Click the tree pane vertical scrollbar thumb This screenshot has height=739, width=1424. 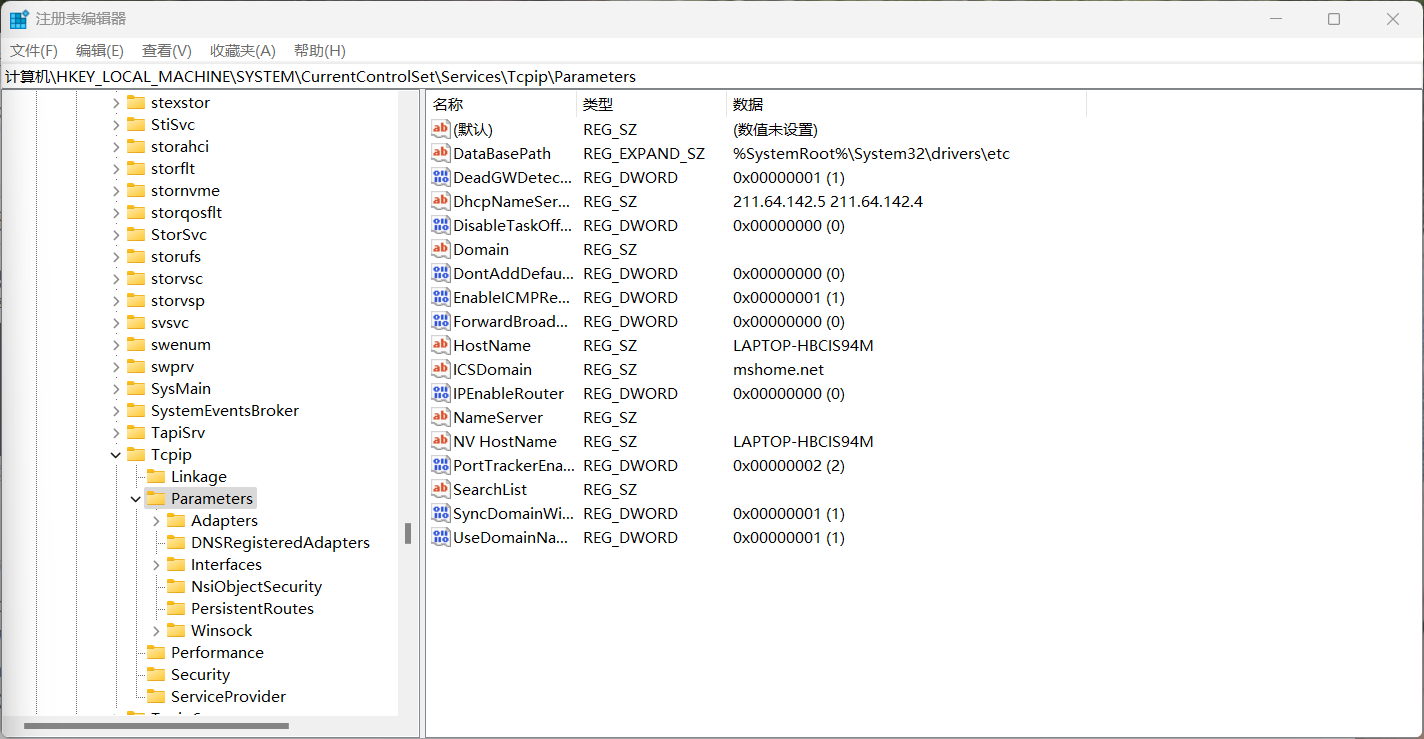408,533
